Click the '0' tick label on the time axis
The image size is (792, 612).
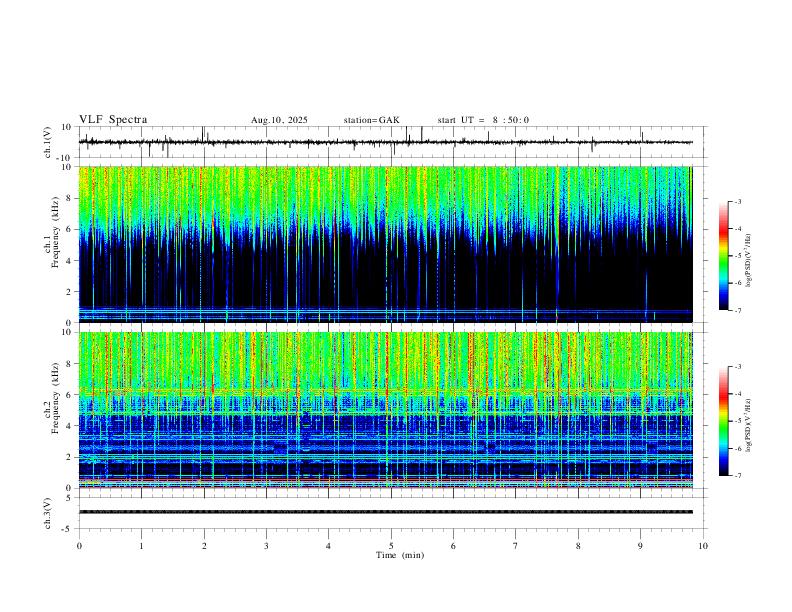[79, 546]
